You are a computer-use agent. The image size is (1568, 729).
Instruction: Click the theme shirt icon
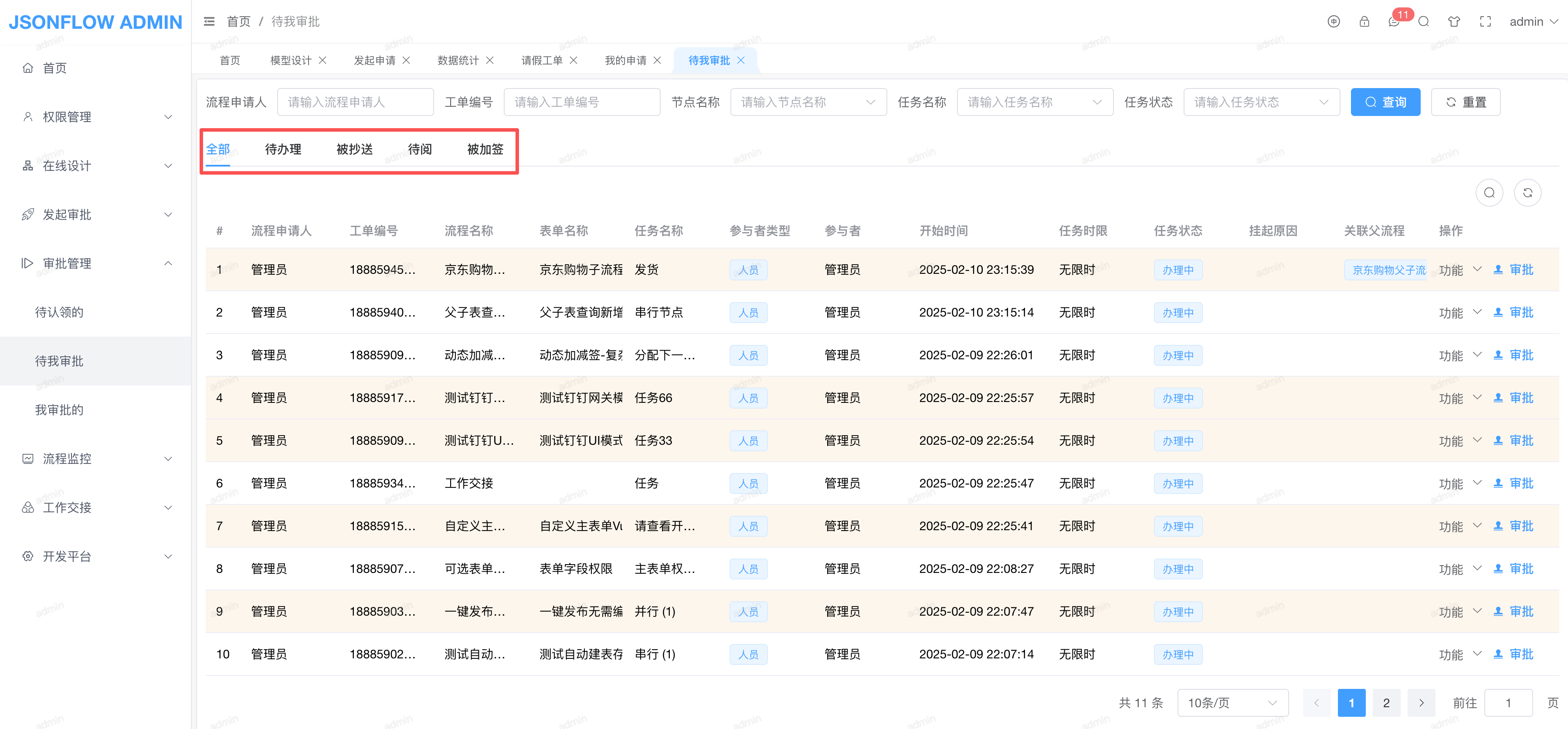pos(1454,22)
